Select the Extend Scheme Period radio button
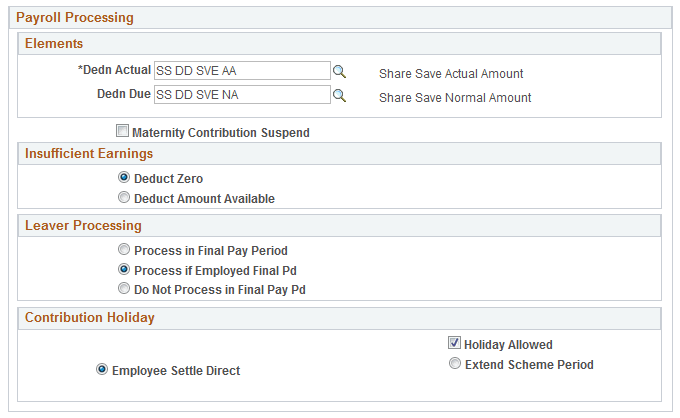The image size is (680, 418). point(454,364)
